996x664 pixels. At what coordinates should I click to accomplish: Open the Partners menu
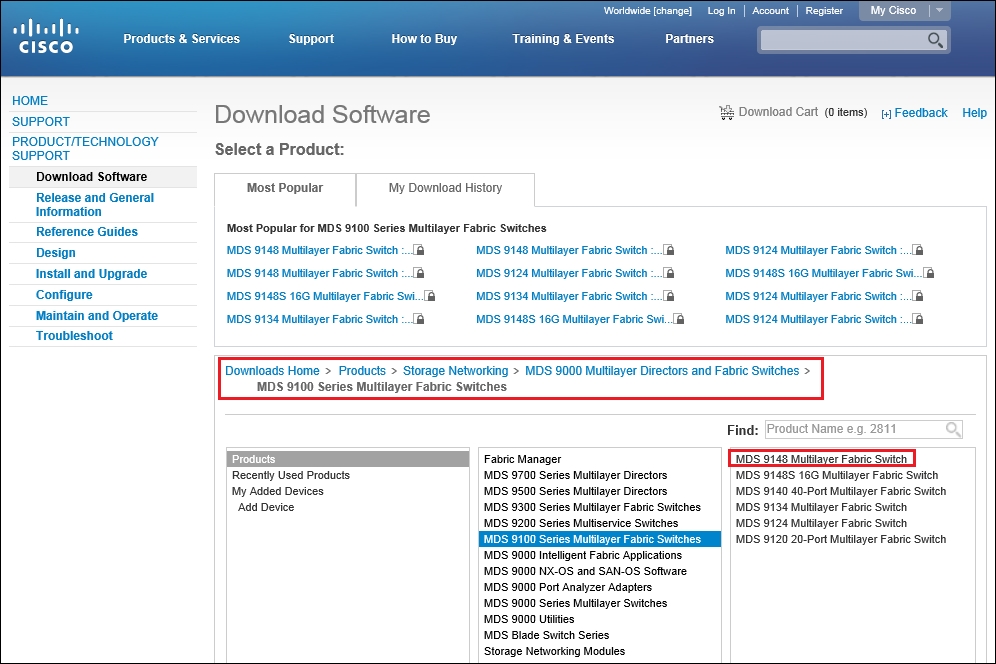(689, 39)
